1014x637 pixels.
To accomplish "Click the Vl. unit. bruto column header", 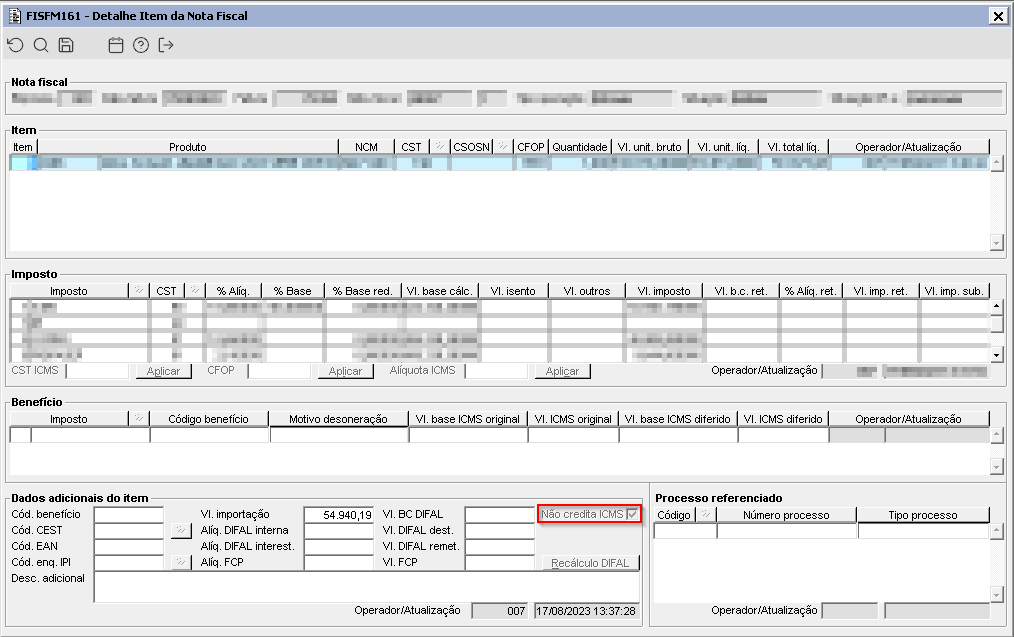I will click(x=650, y=147).
